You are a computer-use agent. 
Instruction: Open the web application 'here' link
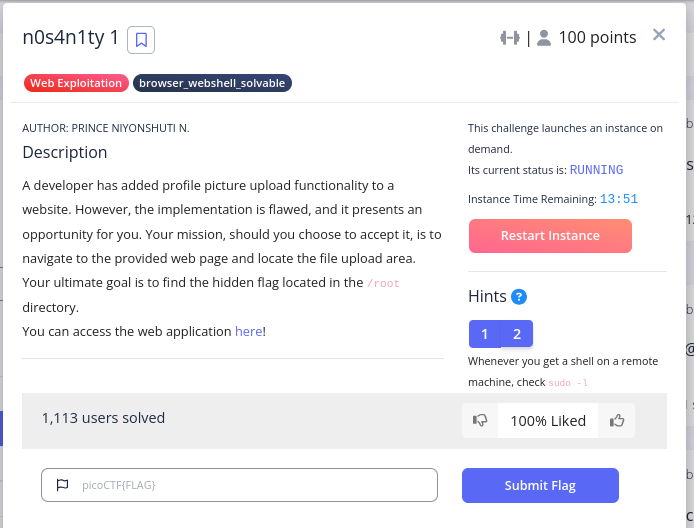pos(248,331)
